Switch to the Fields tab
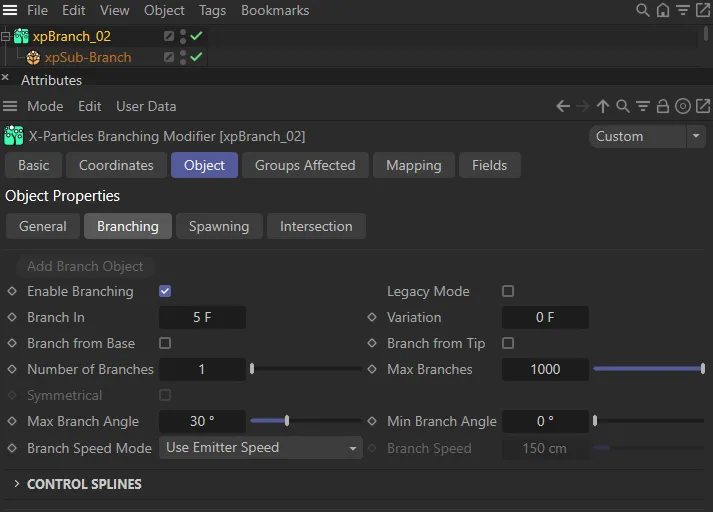 [x=489, y=165]
